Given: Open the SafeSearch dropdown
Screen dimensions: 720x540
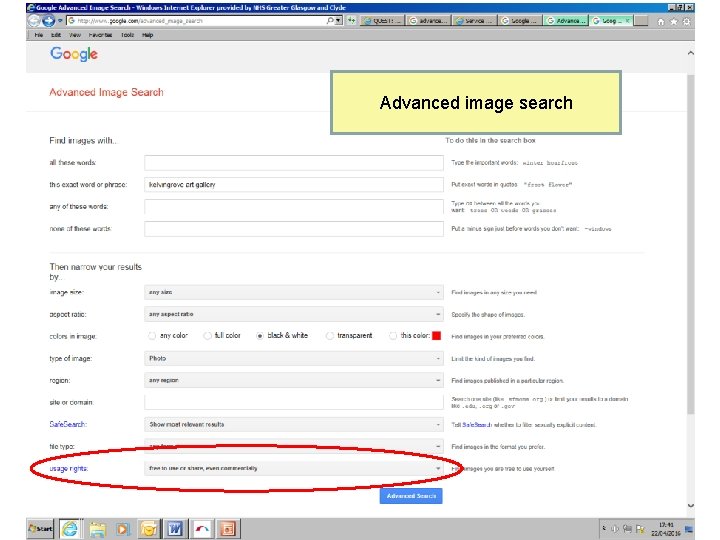Looking at the screenshot, I should point(294,424).
